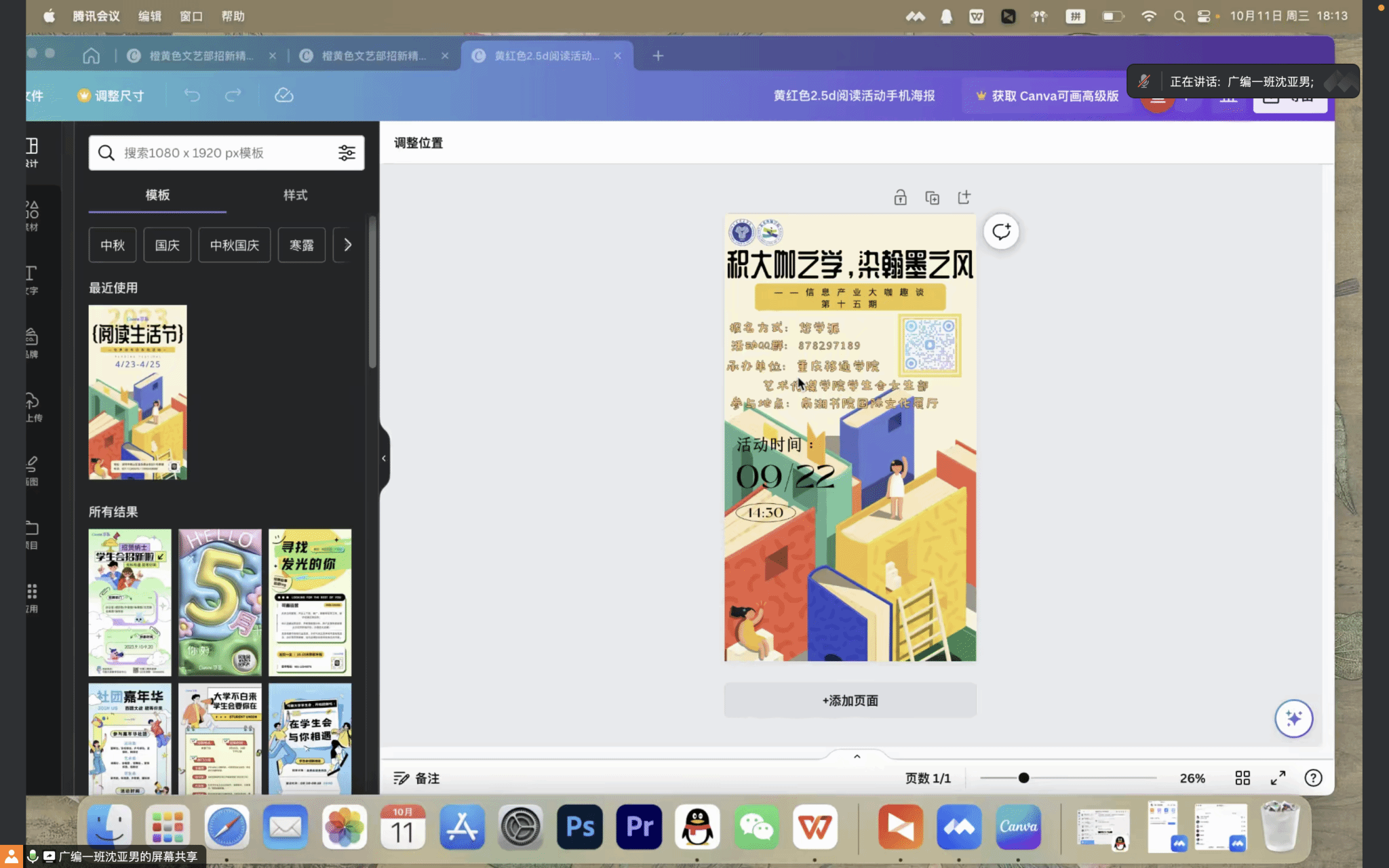
Task: Click the cloud save status icon
Action: point(283,96)
